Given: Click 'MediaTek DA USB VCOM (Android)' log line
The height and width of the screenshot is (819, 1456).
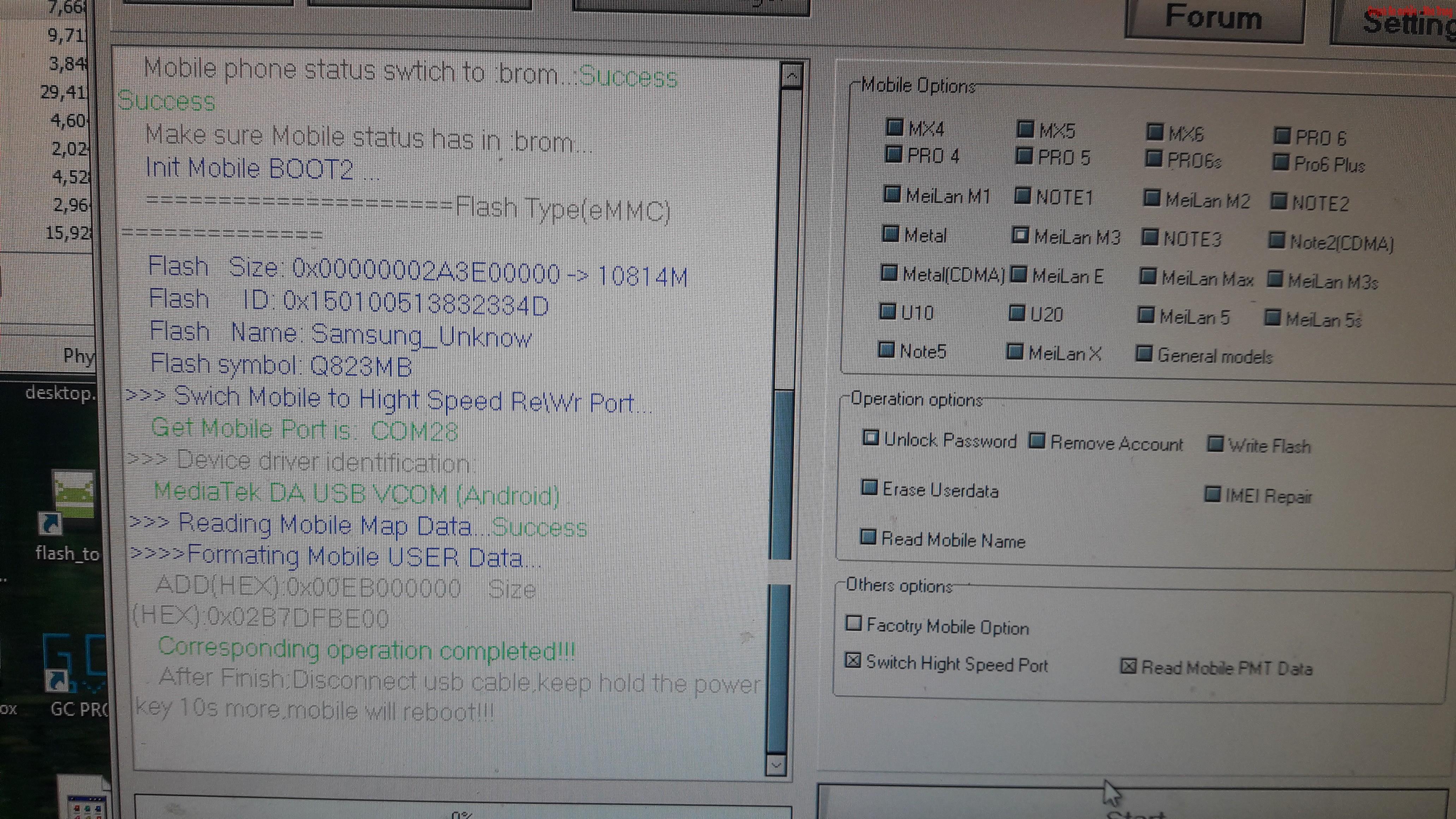Looking at the screenshot, I should click(x=357, y=494).
